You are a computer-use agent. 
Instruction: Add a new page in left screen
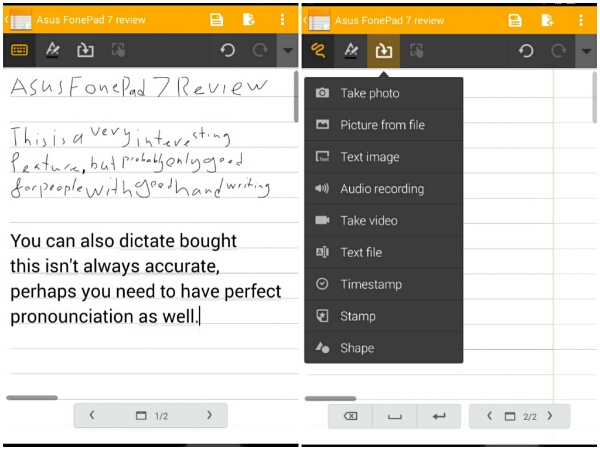(x=249, y=19)
